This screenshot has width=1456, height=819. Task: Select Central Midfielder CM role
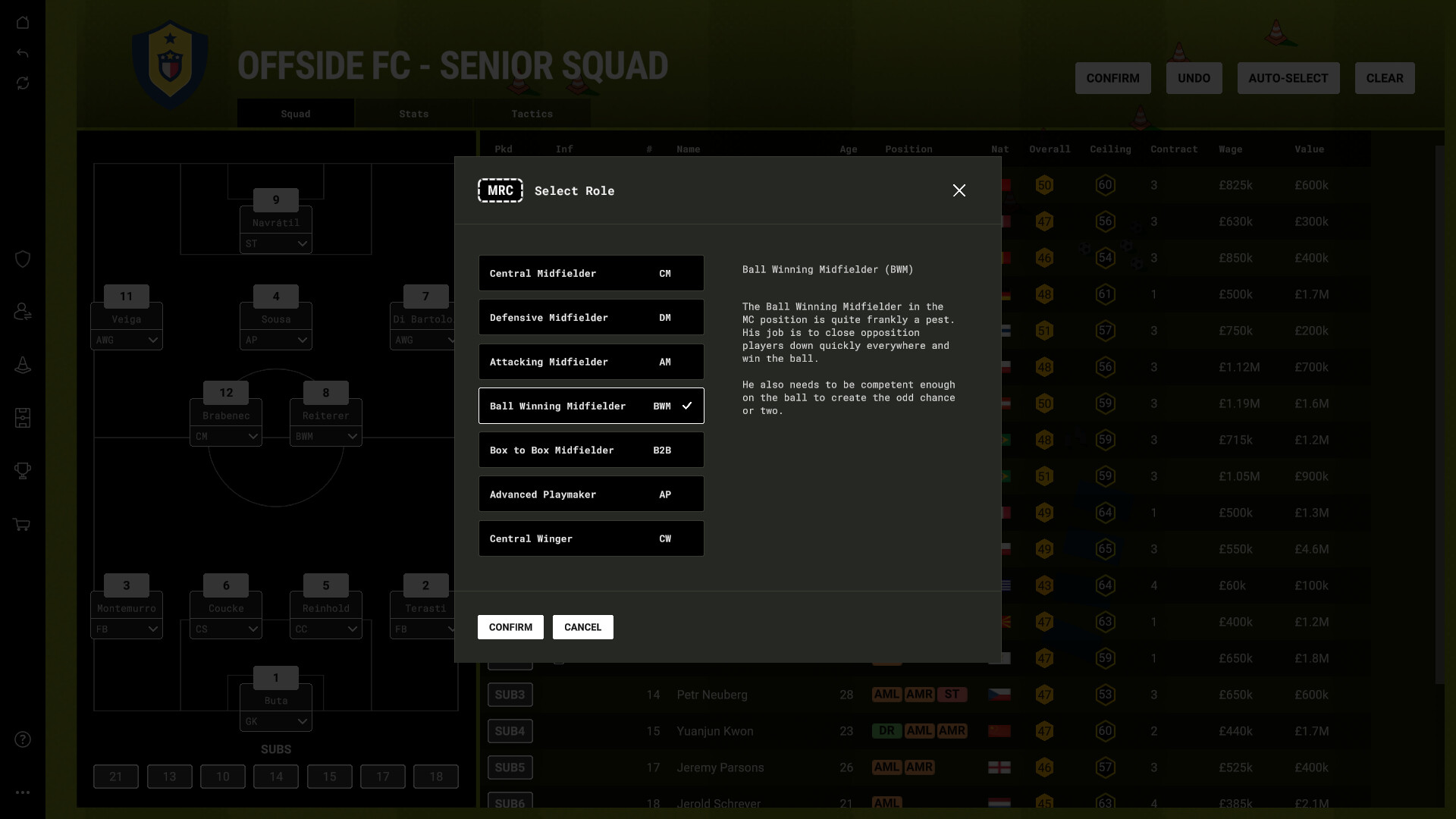(591, 272)
